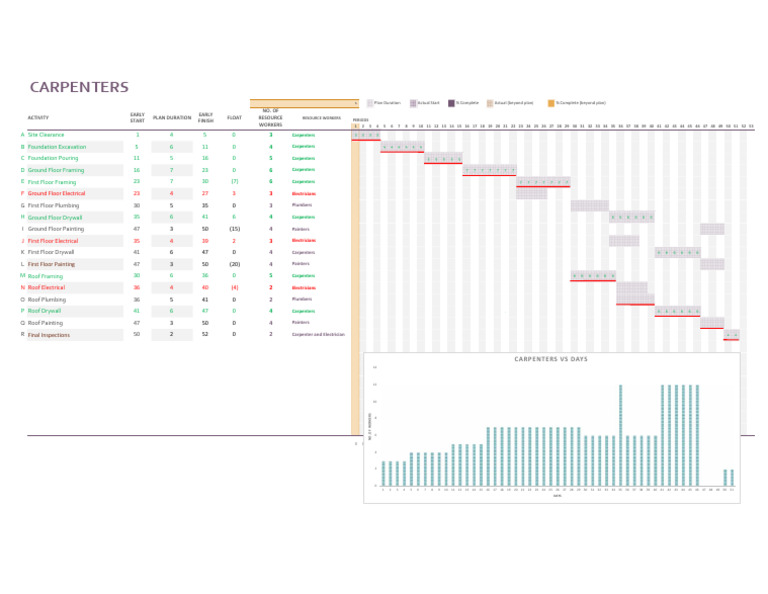This screenshot has height=594, width=768.
Task: Select the First Floor Electrical activity
Action: tap(53, 241)
